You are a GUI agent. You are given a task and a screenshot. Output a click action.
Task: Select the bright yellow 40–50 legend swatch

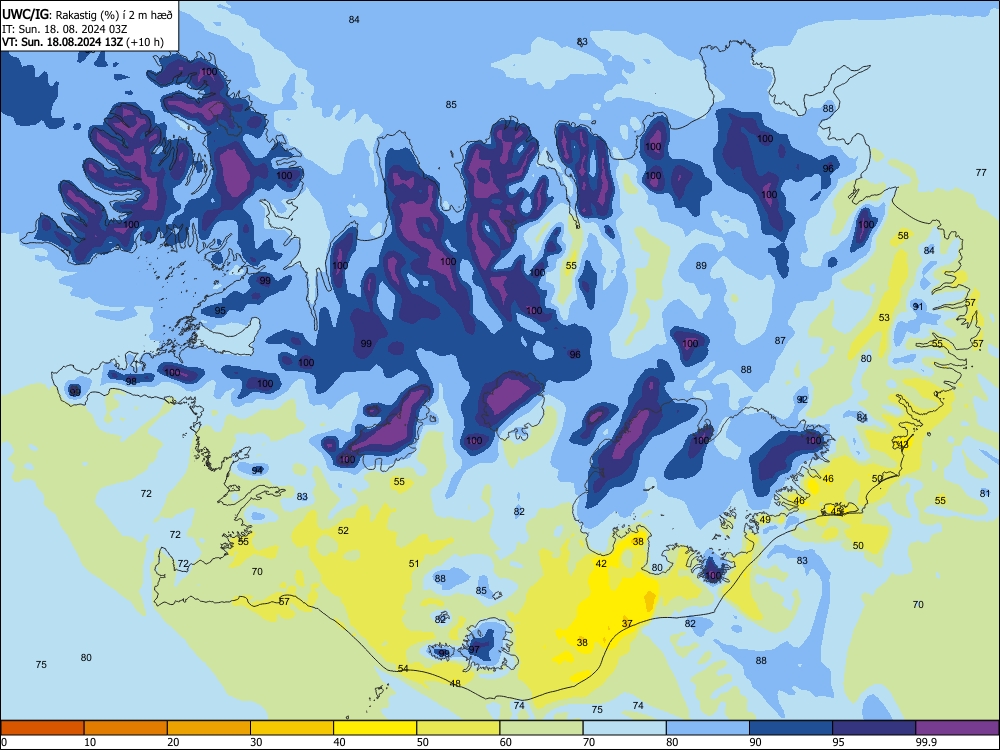pos(375,728)
